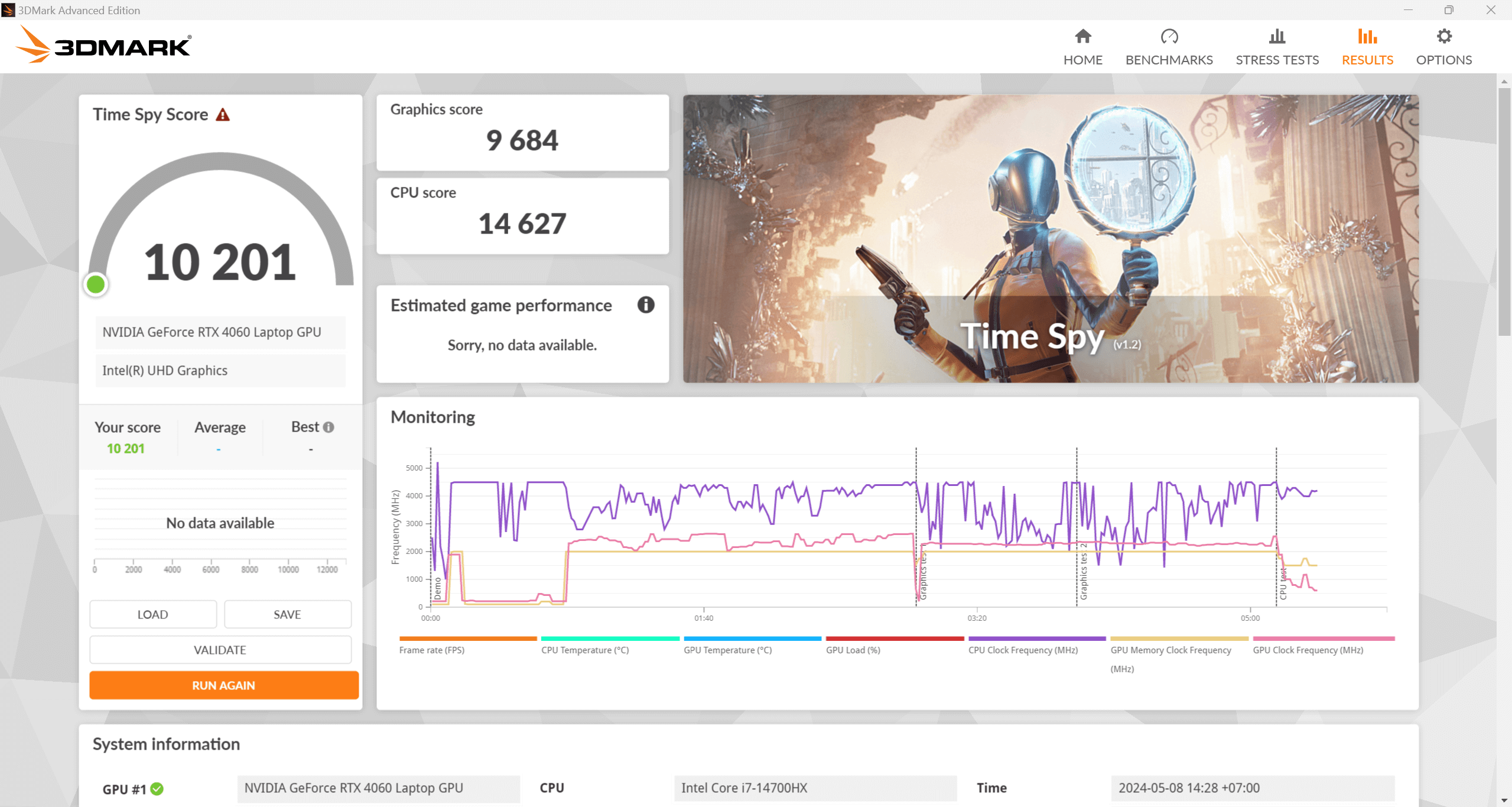This screenshot has height=807, width=1512.
Task: Click the Monitoring heading
Action: (x=433, y=417)
